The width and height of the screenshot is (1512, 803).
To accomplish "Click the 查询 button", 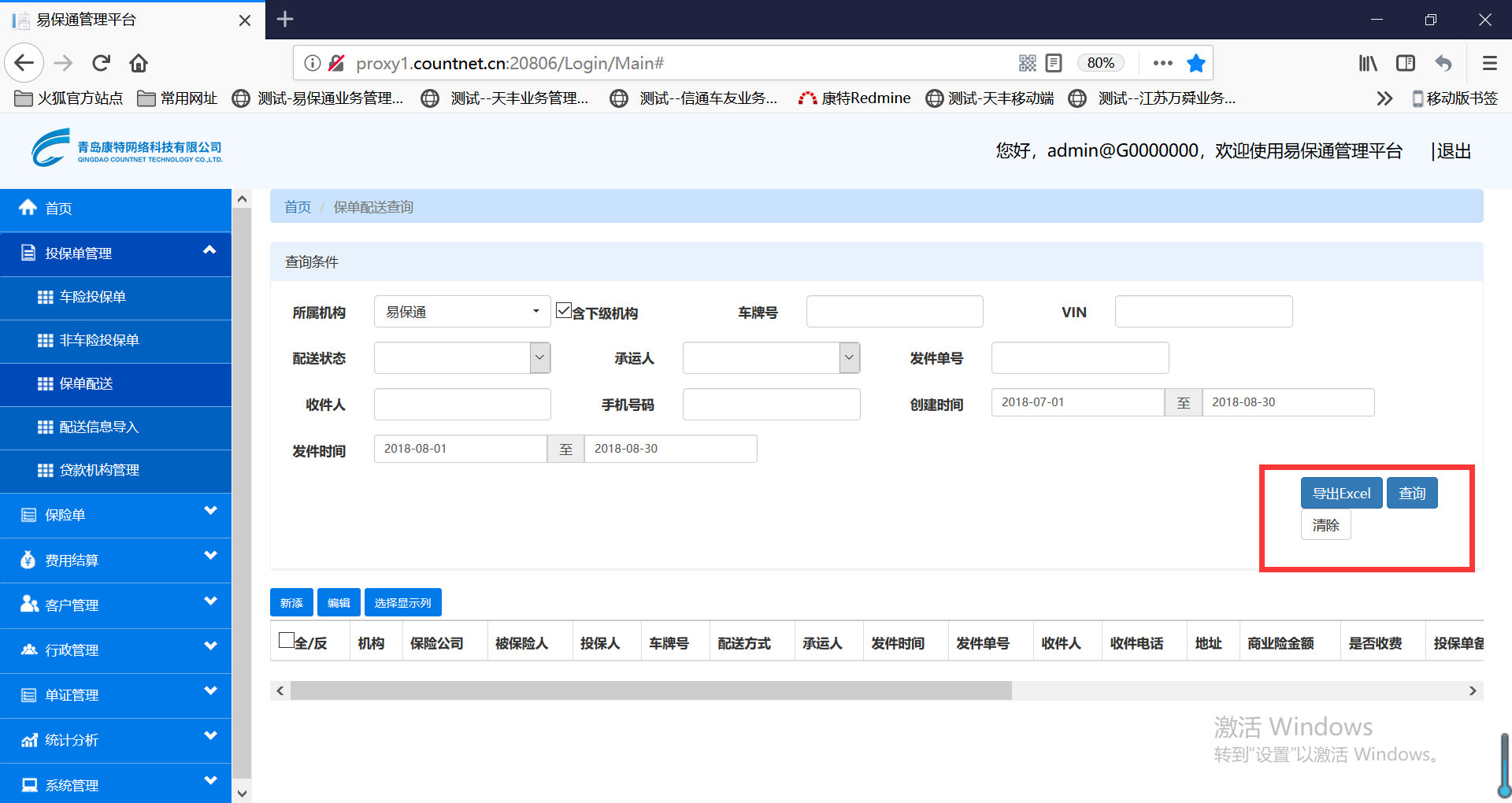I will (x=1411, y=494).
